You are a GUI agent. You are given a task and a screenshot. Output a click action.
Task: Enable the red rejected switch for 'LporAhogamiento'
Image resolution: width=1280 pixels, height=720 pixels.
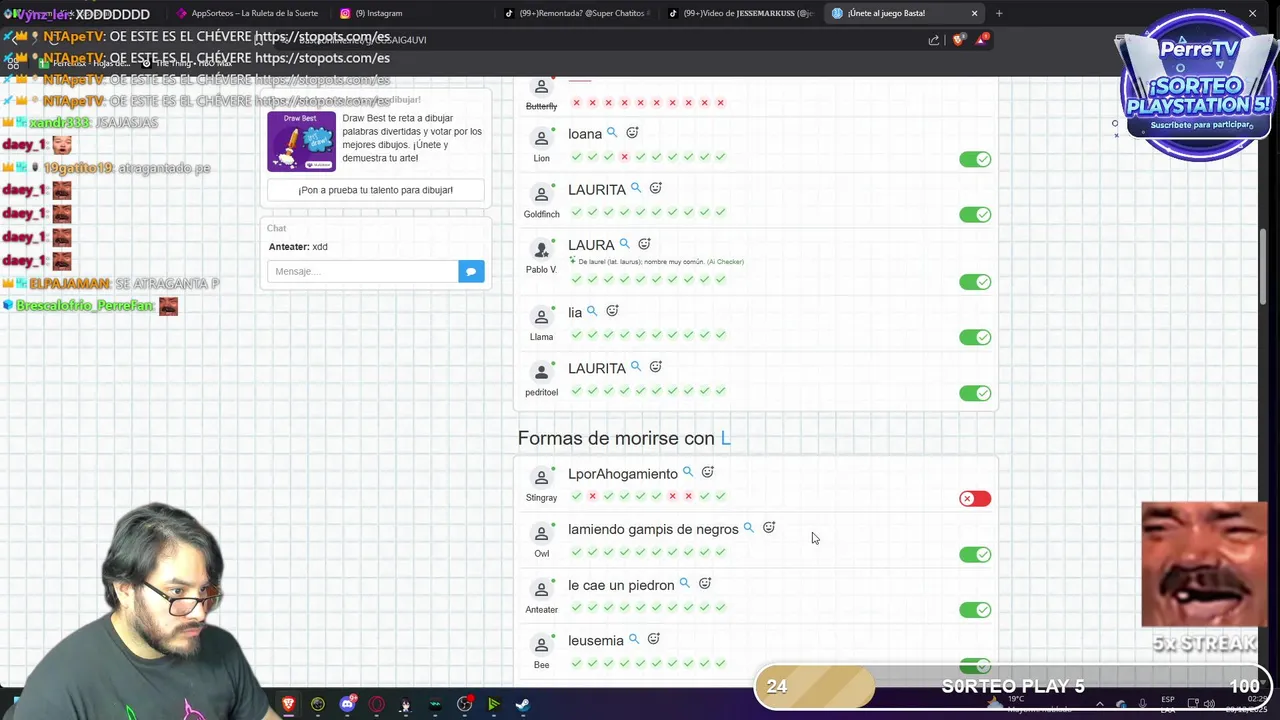(975, 498)
